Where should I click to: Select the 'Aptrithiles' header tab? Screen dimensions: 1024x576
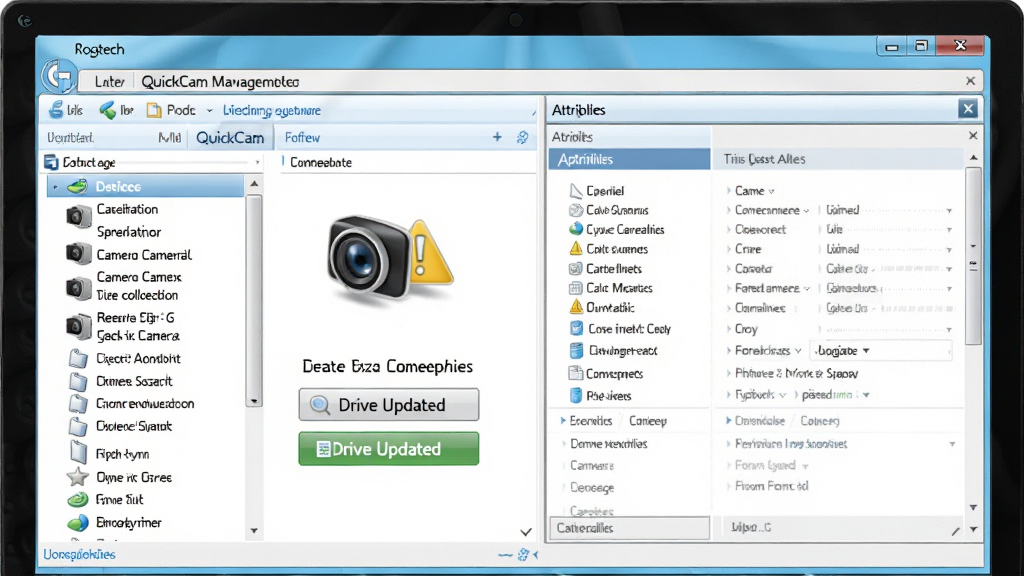click(x=629, y=159)
